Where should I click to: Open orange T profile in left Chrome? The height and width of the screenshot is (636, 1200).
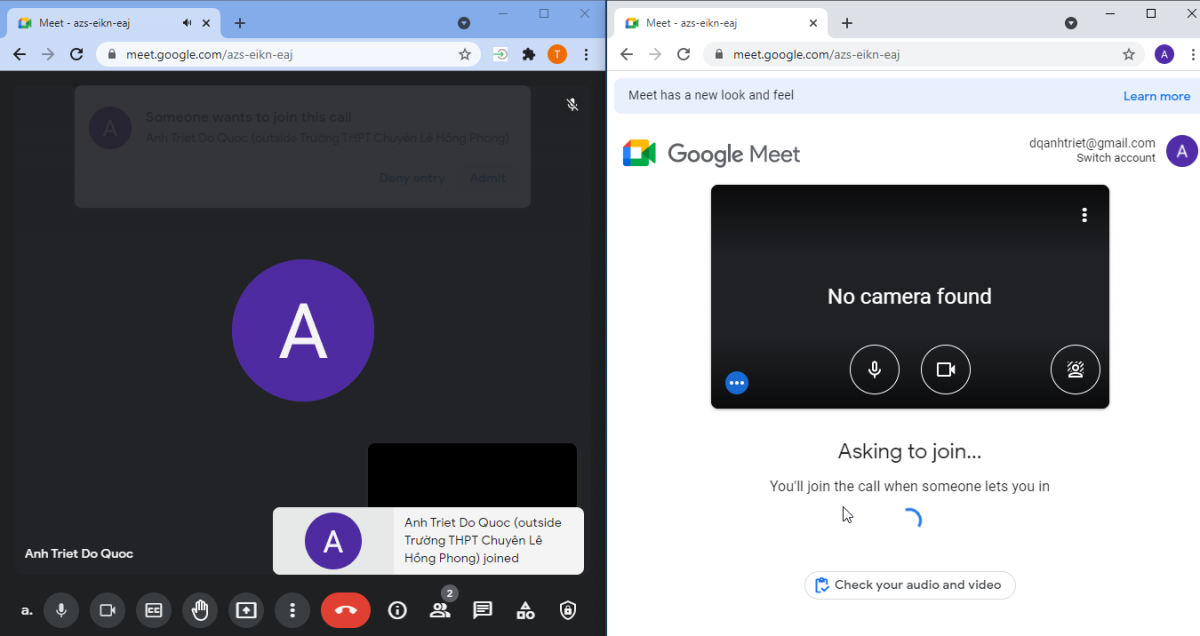[x=557, y=55]
